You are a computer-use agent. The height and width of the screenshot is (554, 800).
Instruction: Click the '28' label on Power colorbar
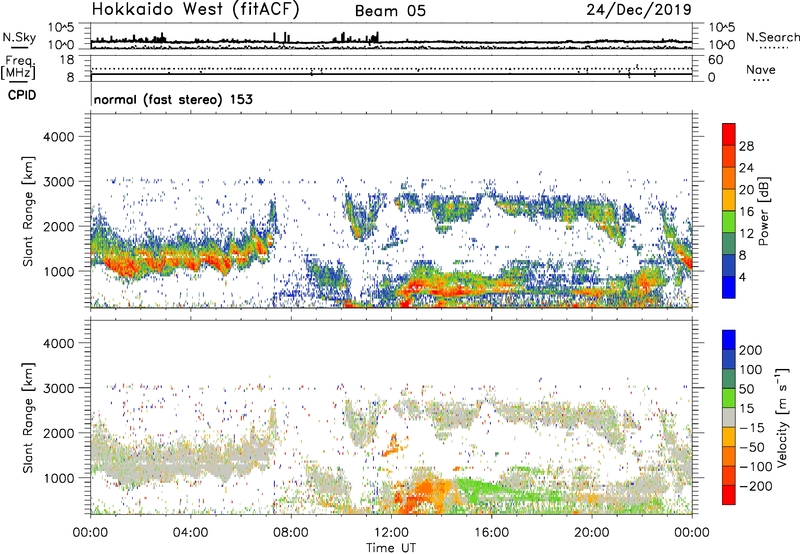click(x=746, y=146)
